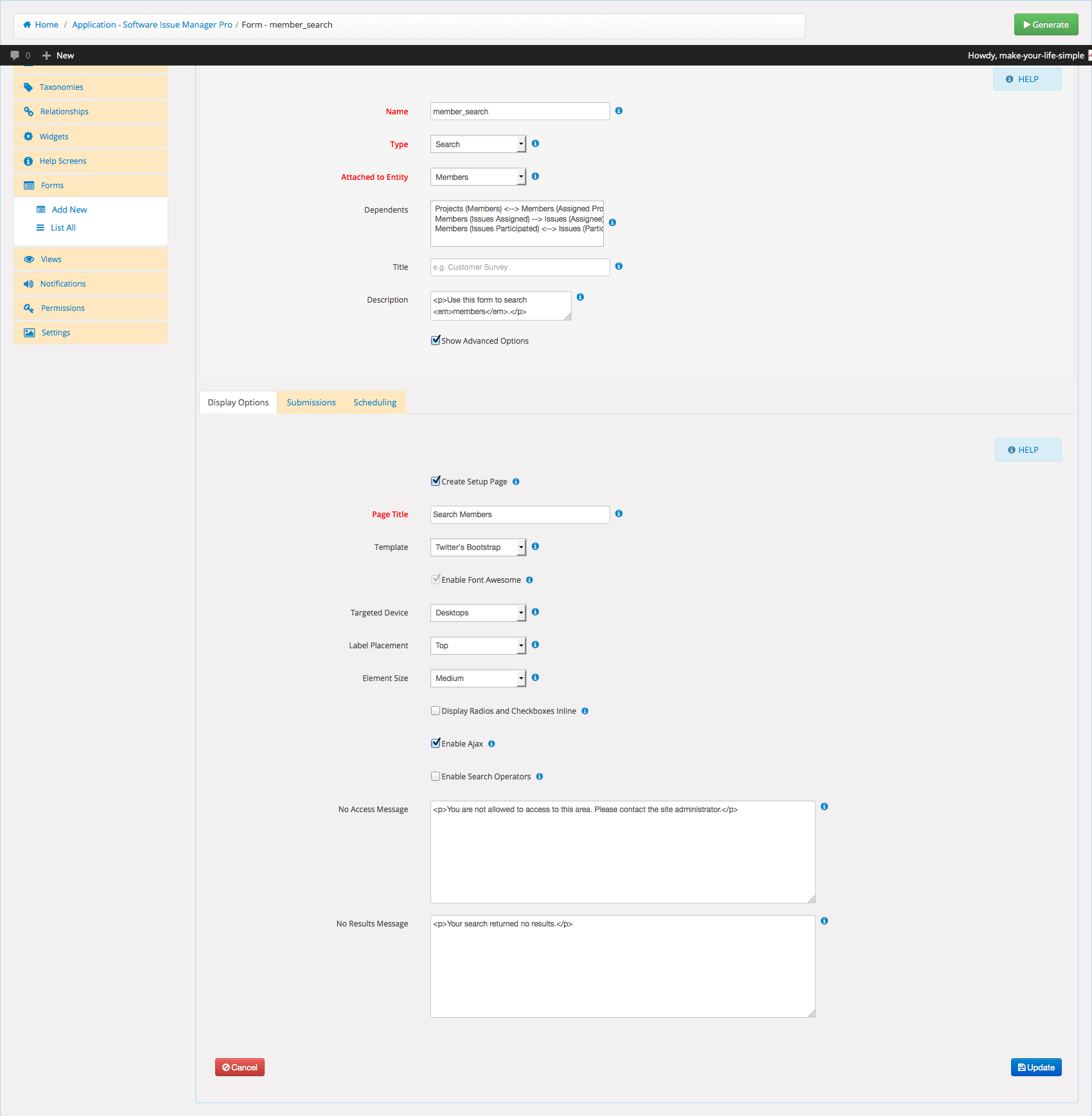Select the Views eye icon in sidebar

(29, 259)
